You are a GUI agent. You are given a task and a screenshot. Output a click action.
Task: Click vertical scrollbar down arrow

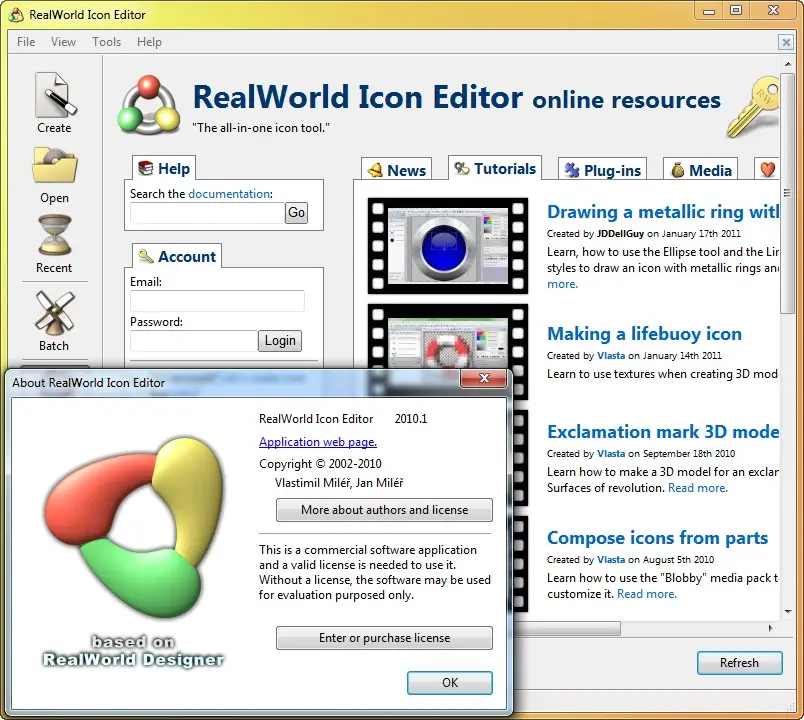pyautogui.click(x=787, y=611)
